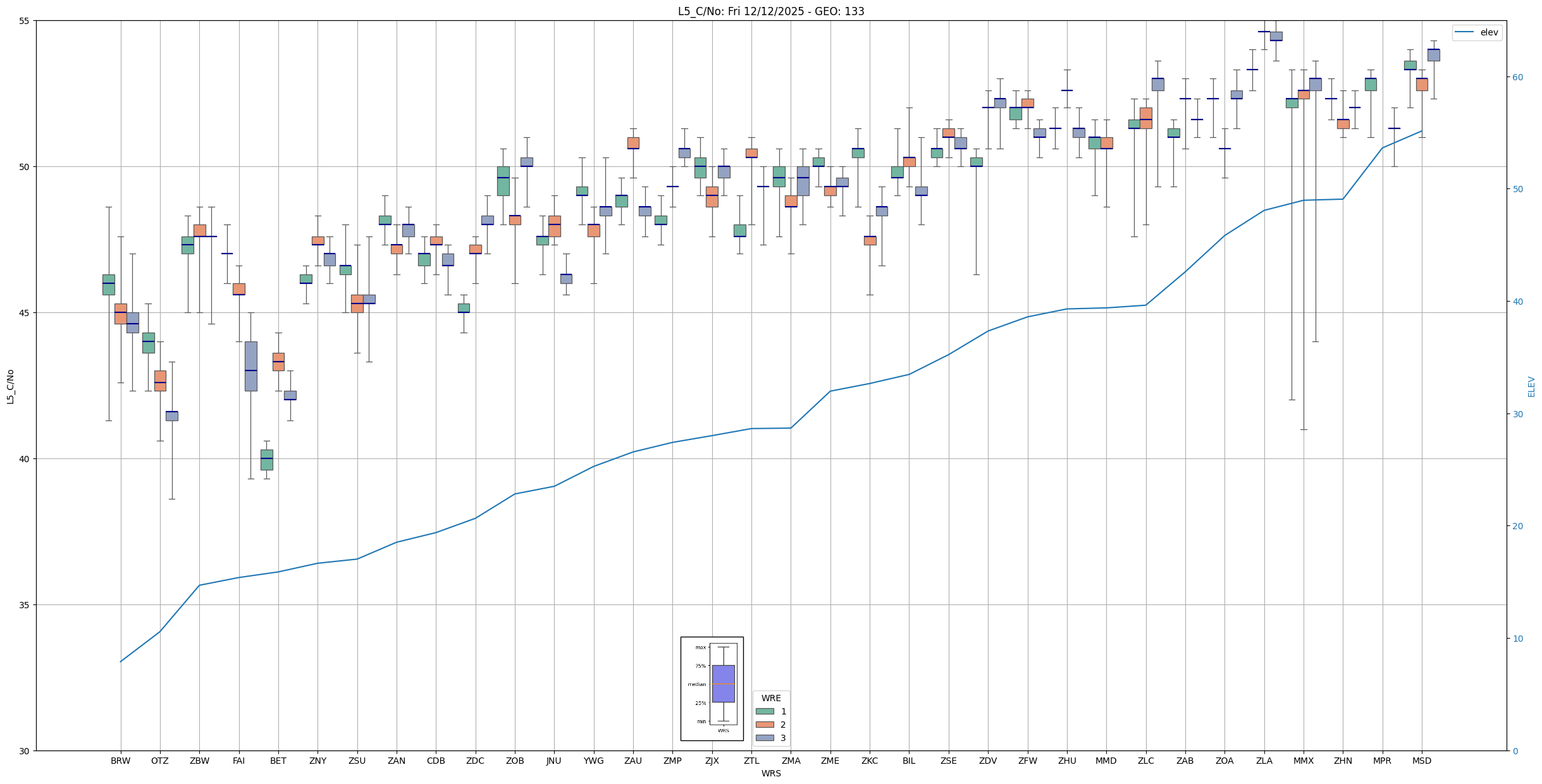Click the 40 tick on left axis
Screen dimensions: 1542x784
pos(25,459)
